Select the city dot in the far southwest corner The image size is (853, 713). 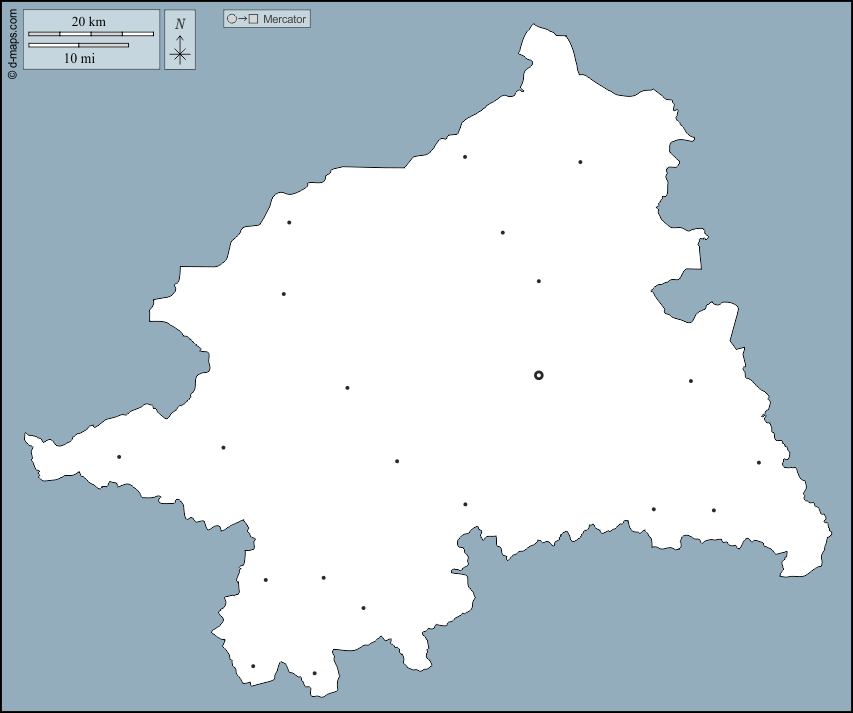[x=253, y=666]
